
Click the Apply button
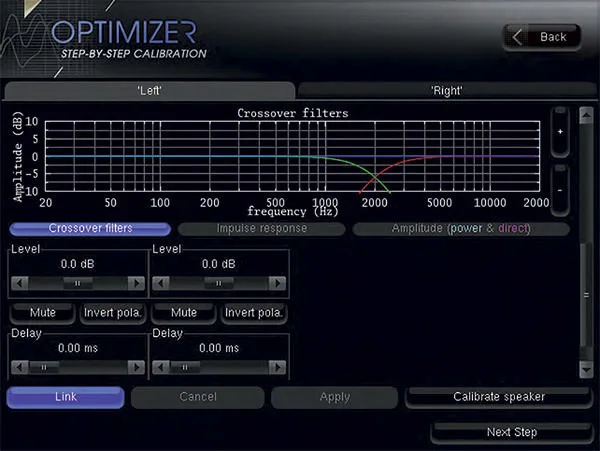[x=335, y=397]
